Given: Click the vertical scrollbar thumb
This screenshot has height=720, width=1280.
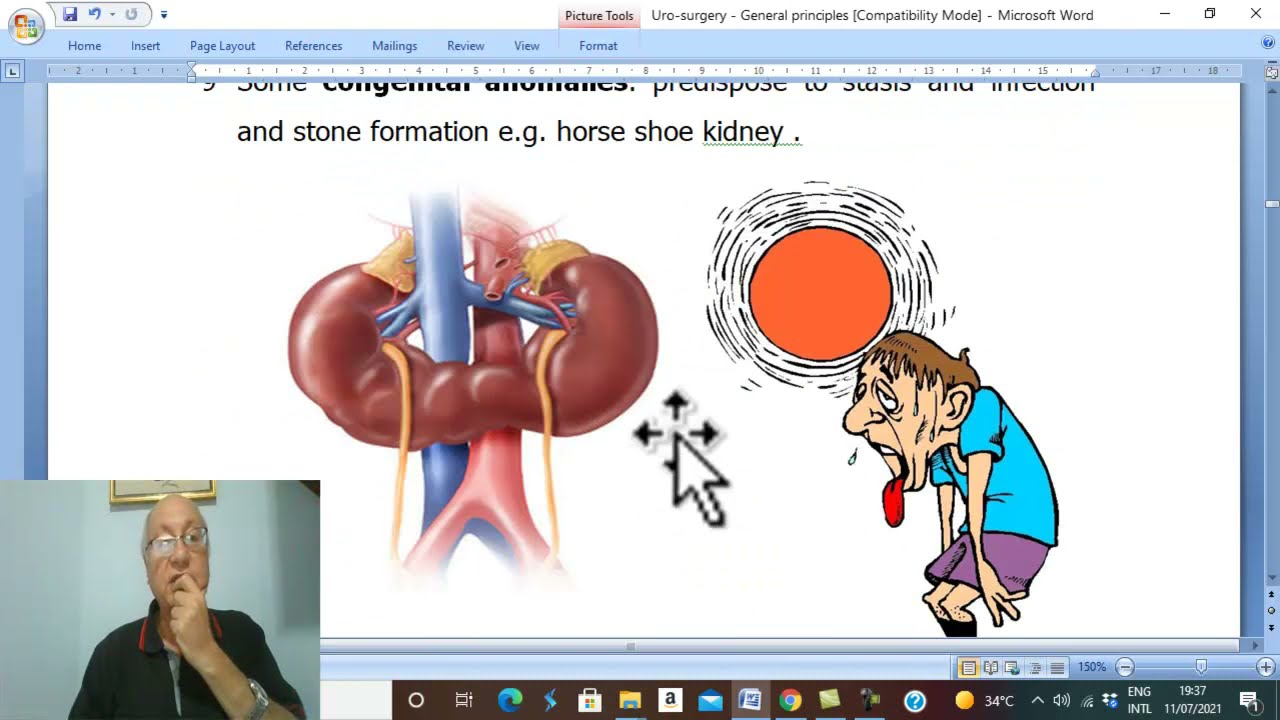Looking at the screenshot, I should [x=1272, y=204].
